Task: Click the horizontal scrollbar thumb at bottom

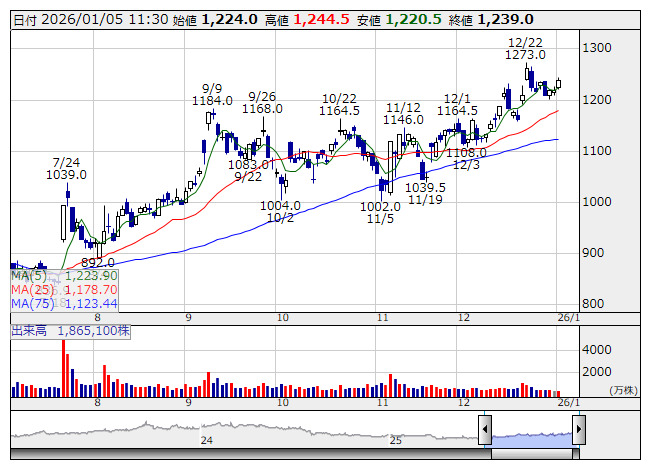Action: [x=532, y=454]
